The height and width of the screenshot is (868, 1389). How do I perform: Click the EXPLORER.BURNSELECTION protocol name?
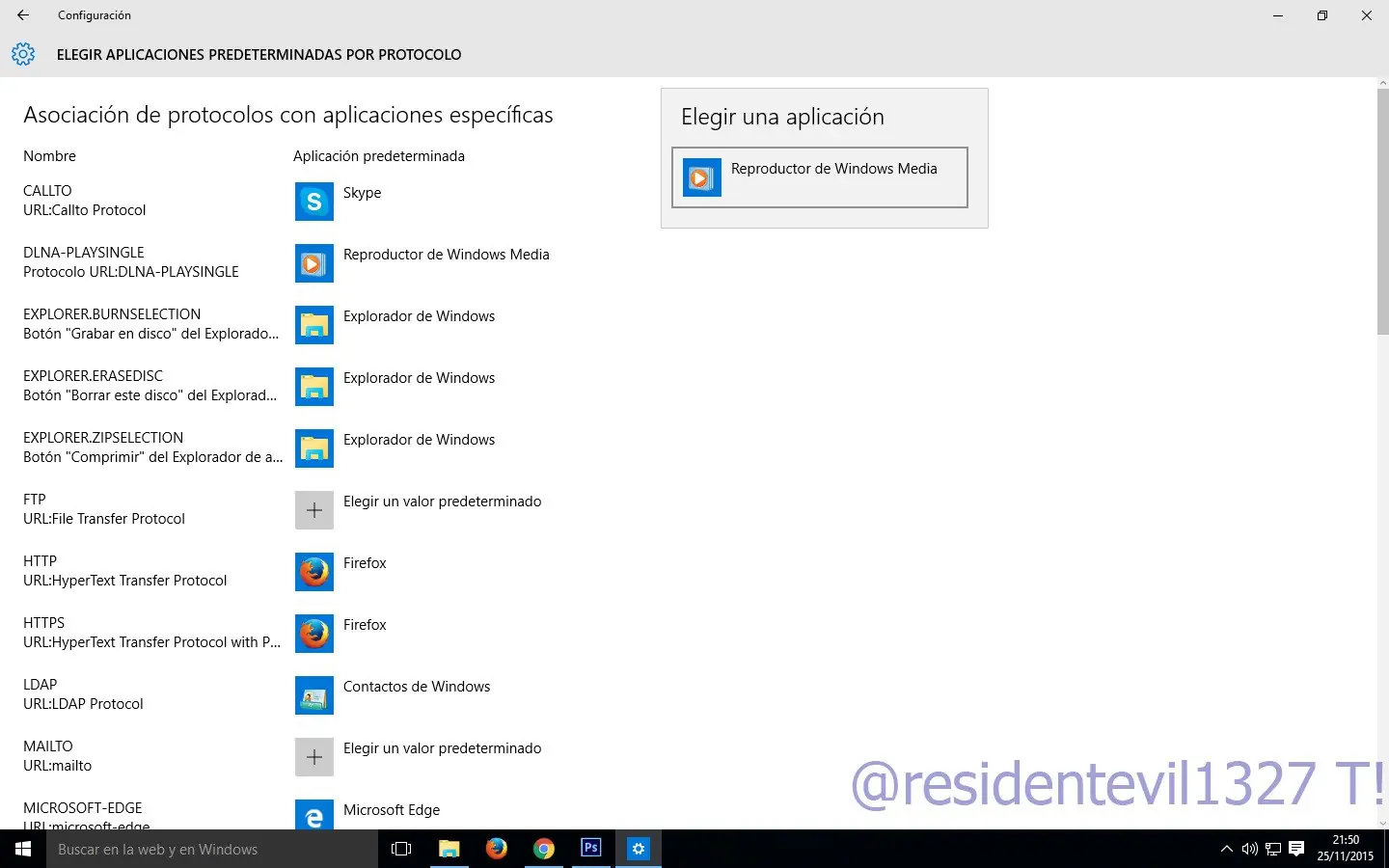(112, 314)
